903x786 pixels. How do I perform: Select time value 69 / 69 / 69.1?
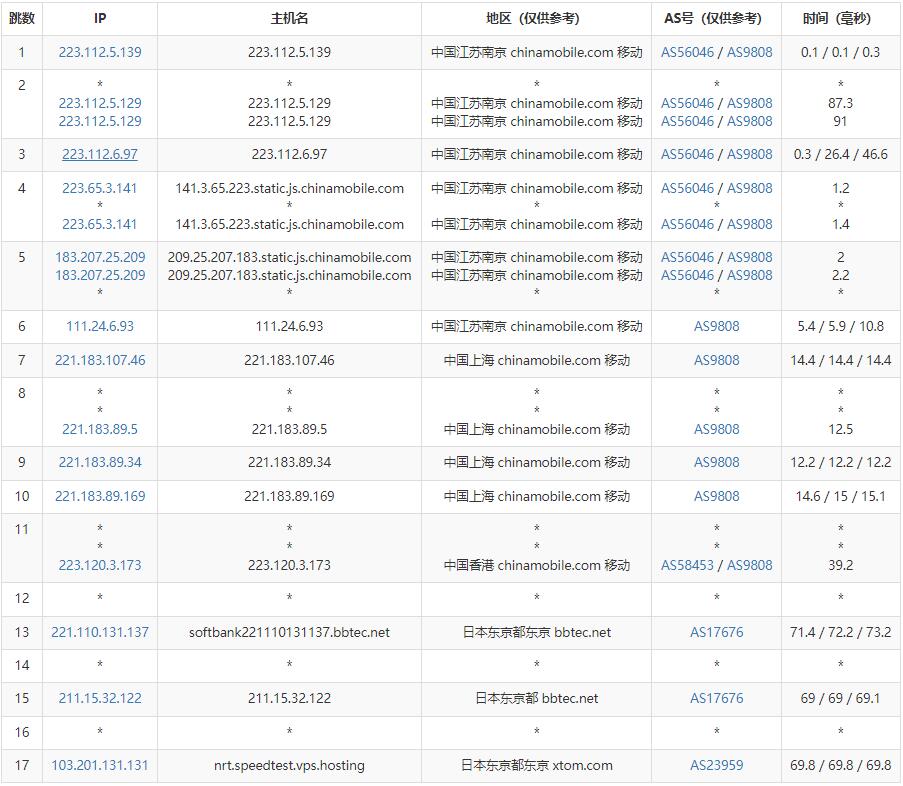pos(840,698)
